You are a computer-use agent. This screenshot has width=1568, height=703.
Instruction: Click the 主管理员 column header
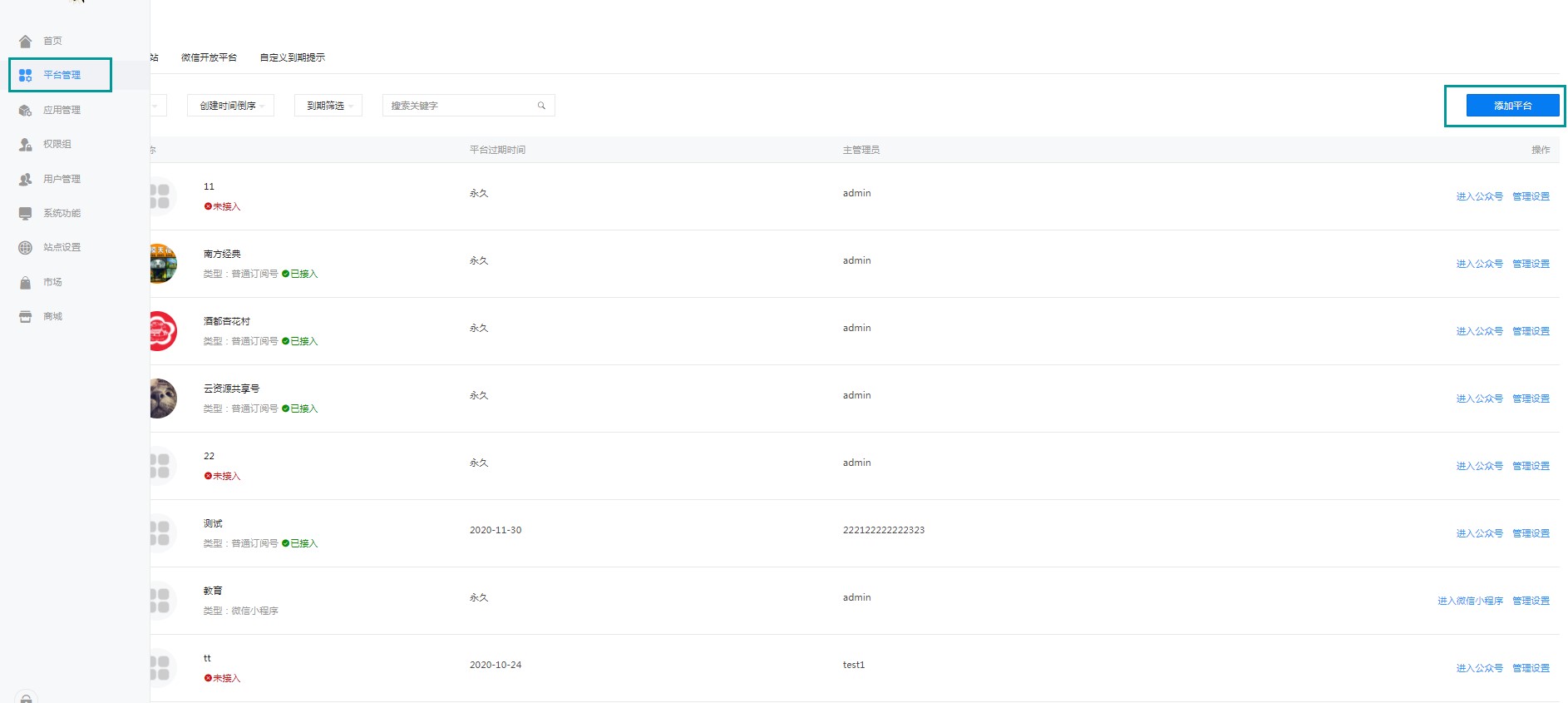coord(861,150)
